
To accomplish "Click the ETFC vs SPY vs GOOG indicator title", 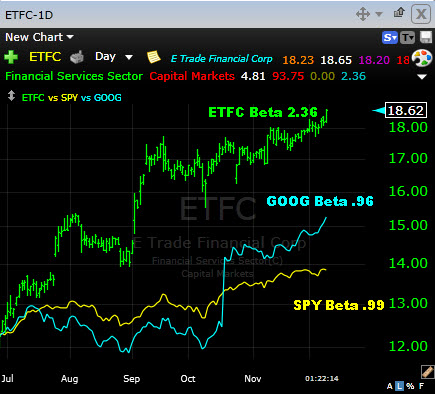I will 72,98.
